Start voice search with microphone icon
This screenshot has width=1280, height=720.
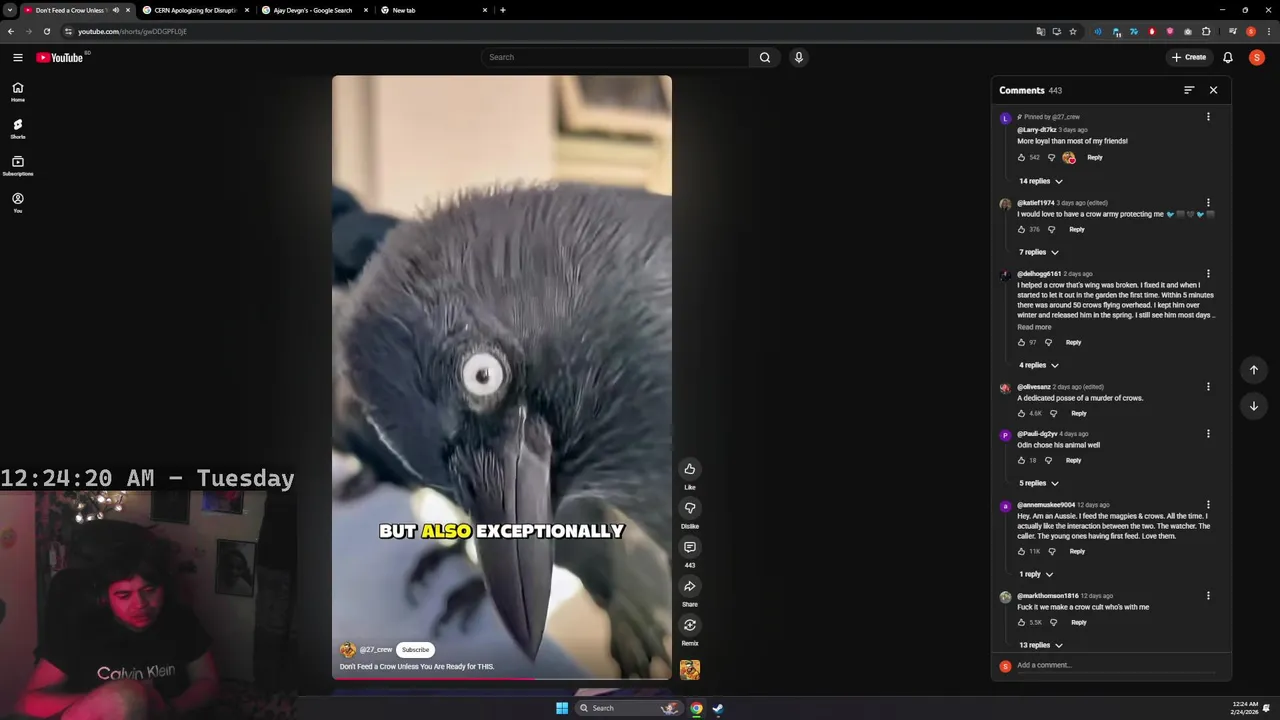pyautogui.click(x=799, y=57)
